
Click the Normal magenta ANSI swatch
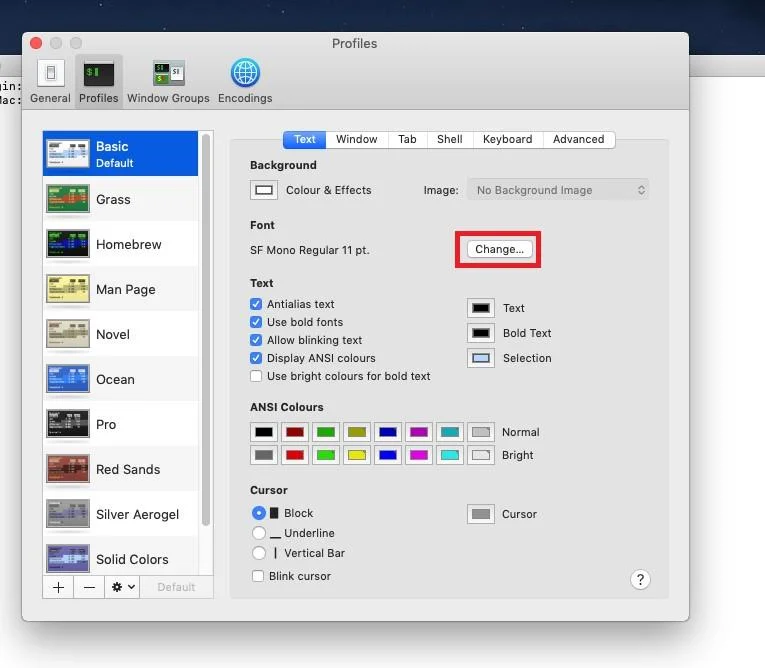(x=419, y=432)
